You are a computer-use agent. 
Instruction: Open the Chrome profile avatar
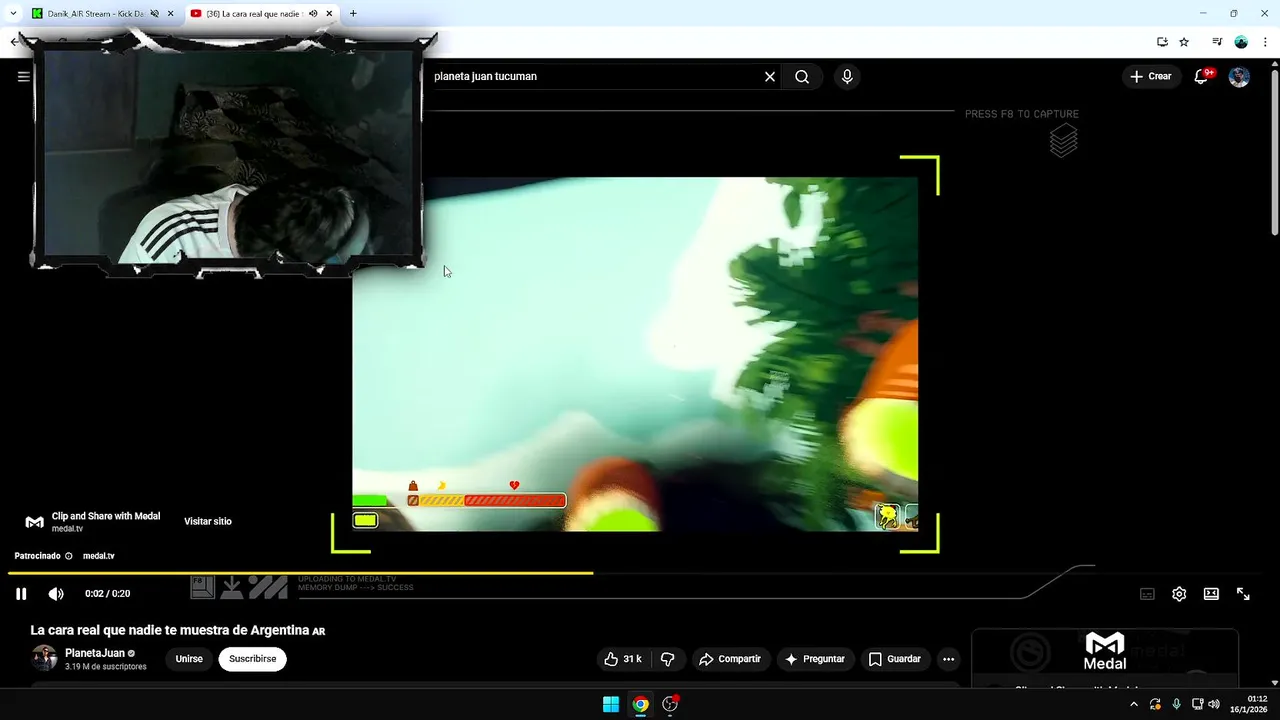pyautogui.click(x=1241, y=42)
